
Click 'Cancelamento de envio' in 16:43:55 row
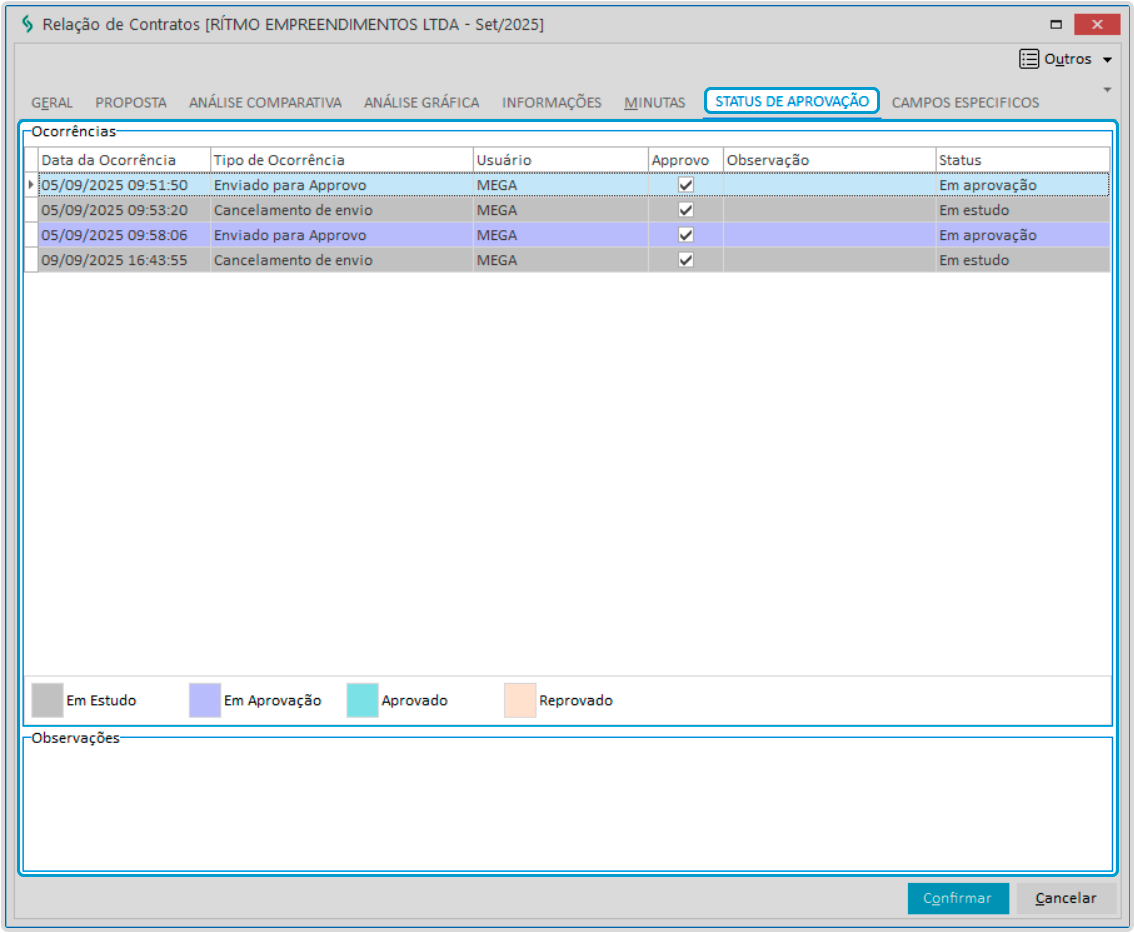(x=293, y=260)
